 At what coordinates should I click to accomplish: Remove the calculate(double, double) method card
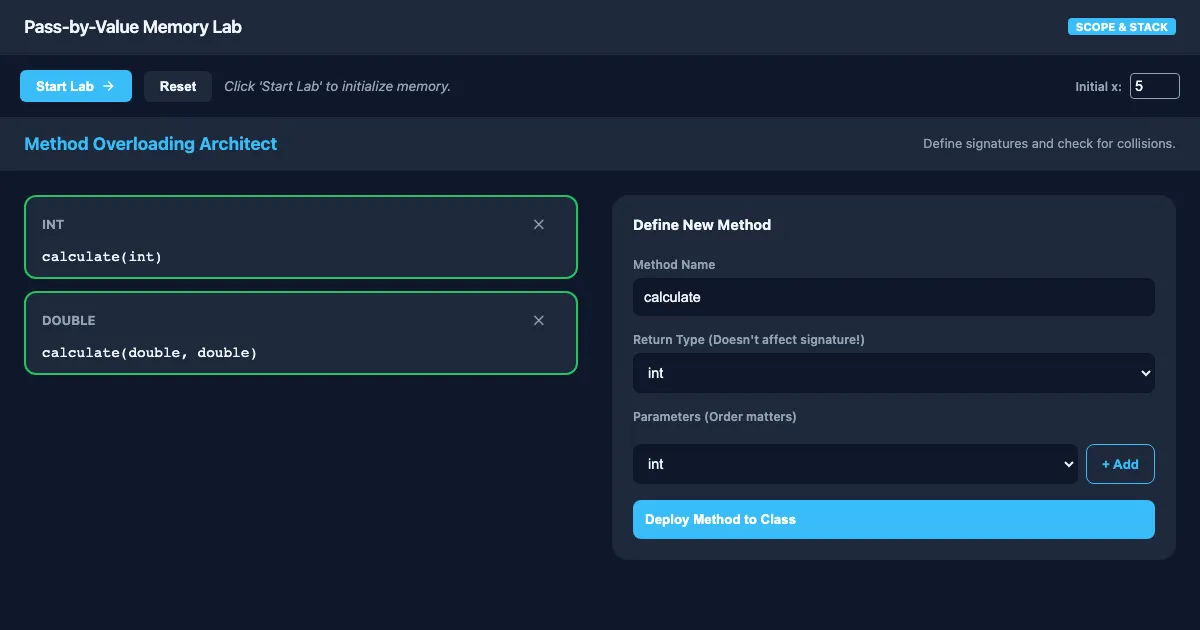[539, 321]
